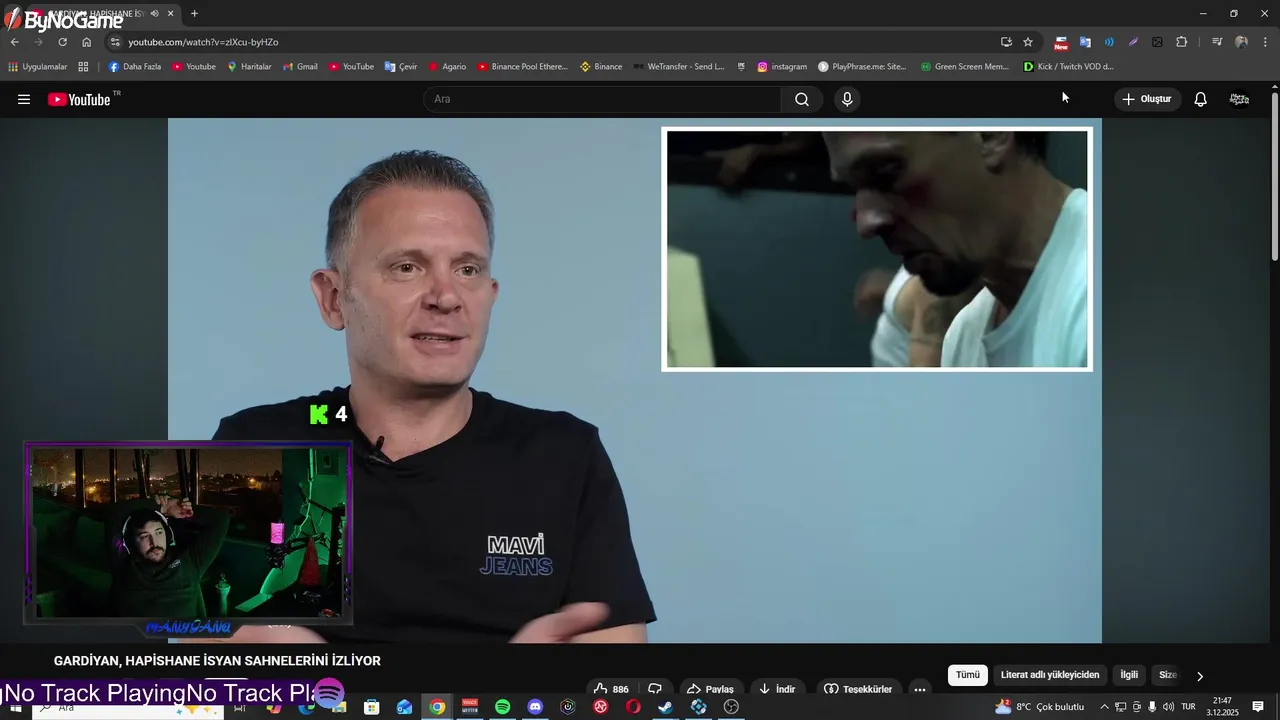
Task: Dislike the video
Action: (655, 689)
